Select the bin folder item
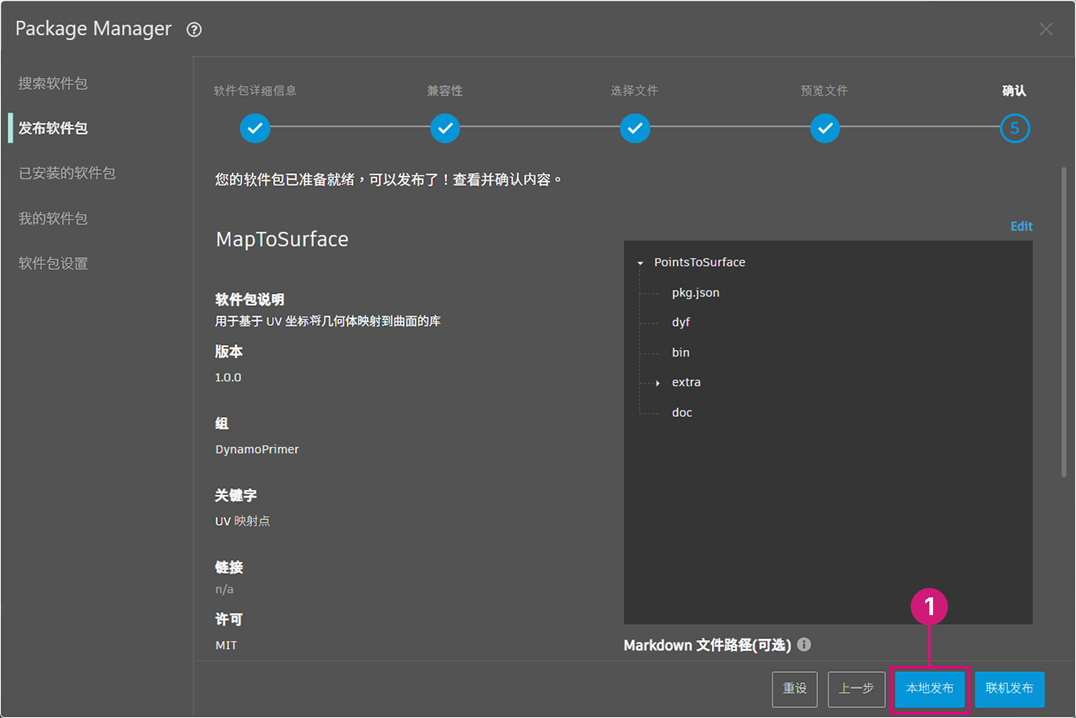 (x=680, y=352)
